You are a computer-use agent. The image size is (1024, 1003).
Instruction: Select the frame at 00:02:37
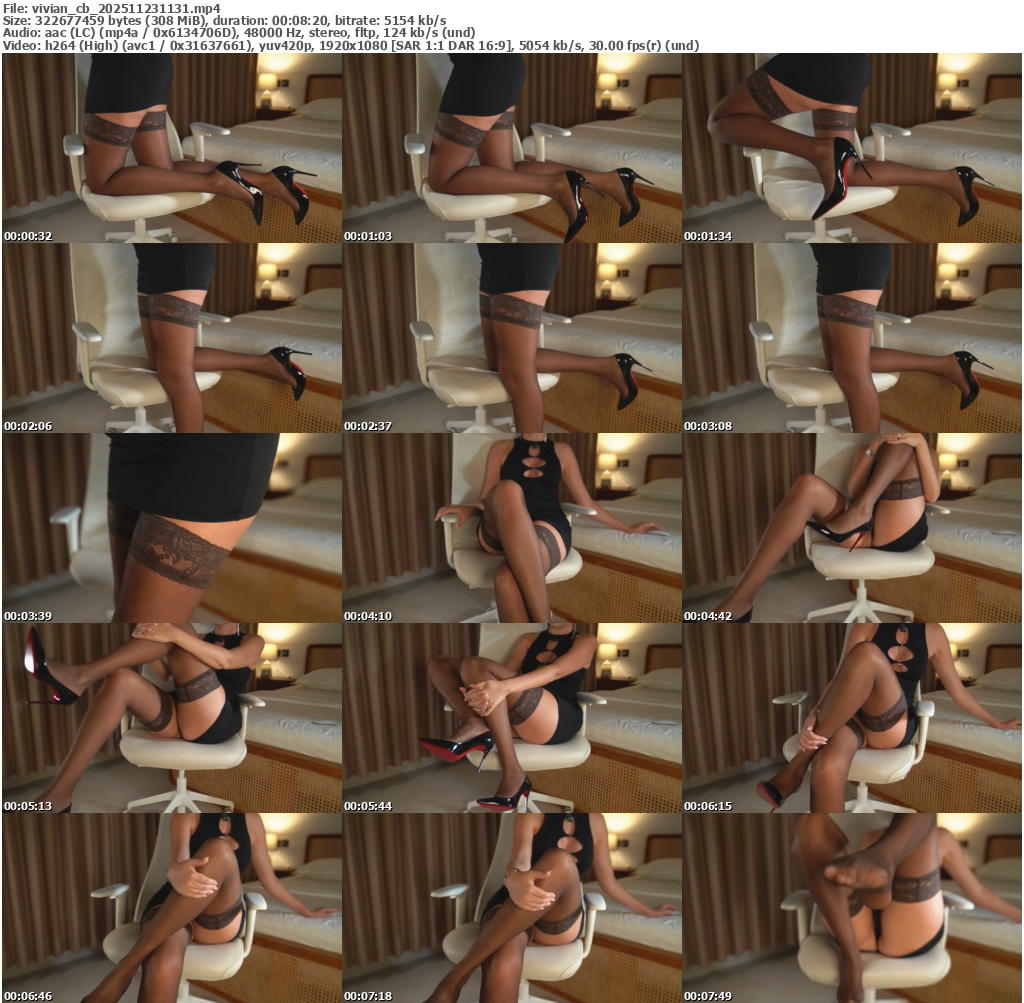tap(512, 338)
